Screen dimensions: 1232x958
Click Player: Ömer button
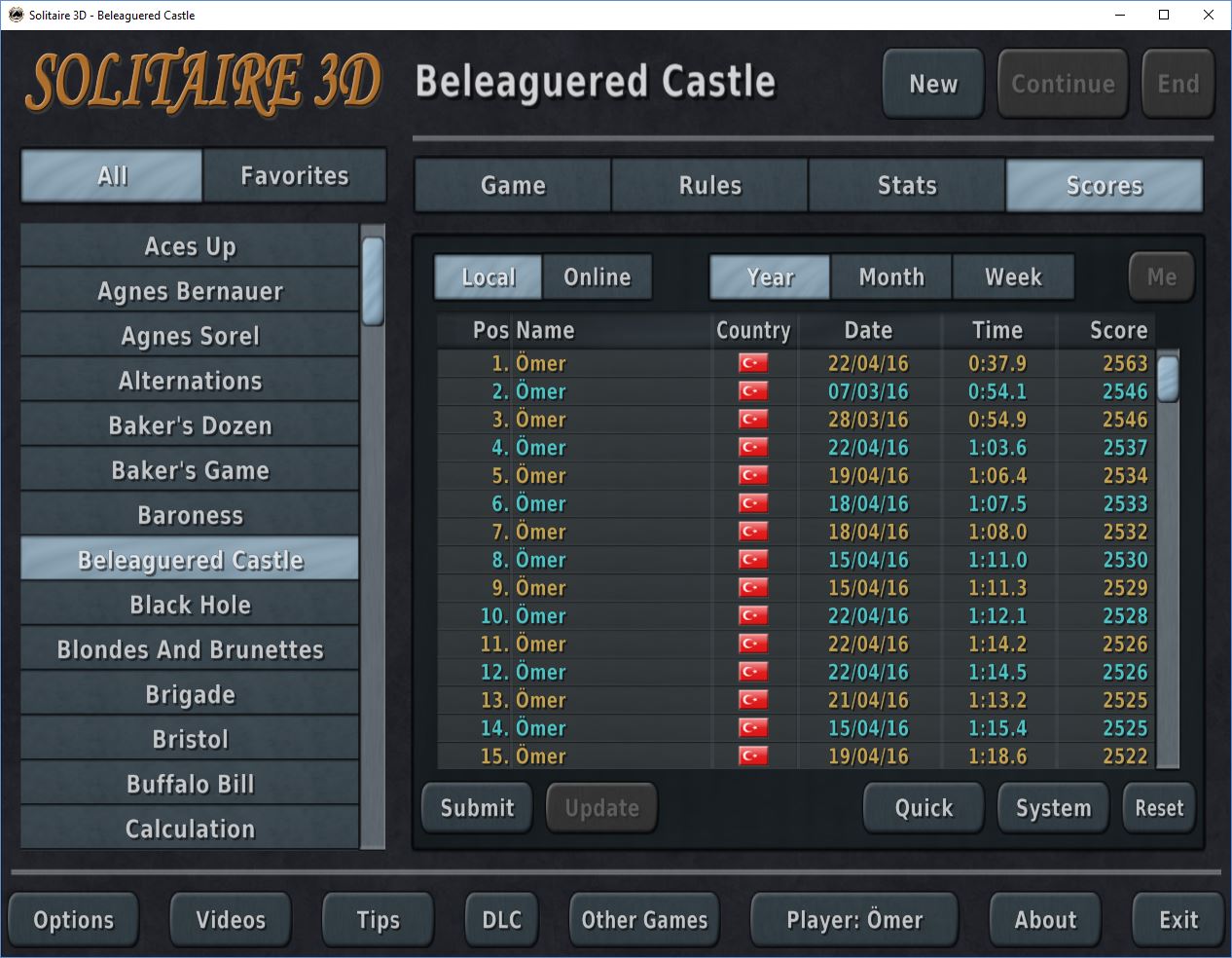854,920
